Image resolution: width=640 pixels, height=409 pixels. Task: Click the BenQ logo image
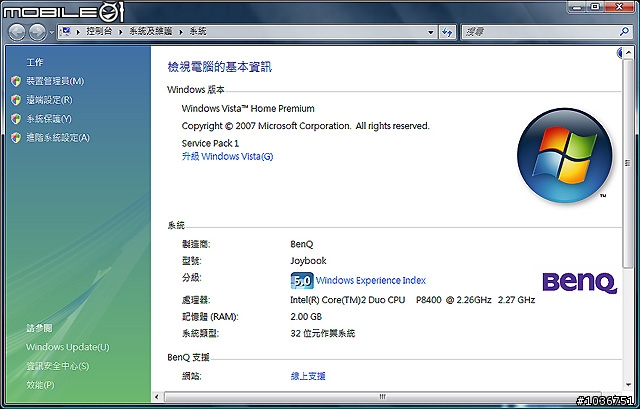point(580,283)
